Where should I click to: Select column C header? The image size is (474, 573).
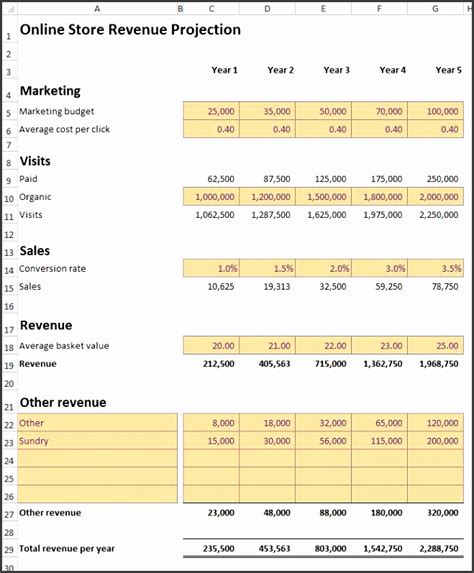coord(211,9)
